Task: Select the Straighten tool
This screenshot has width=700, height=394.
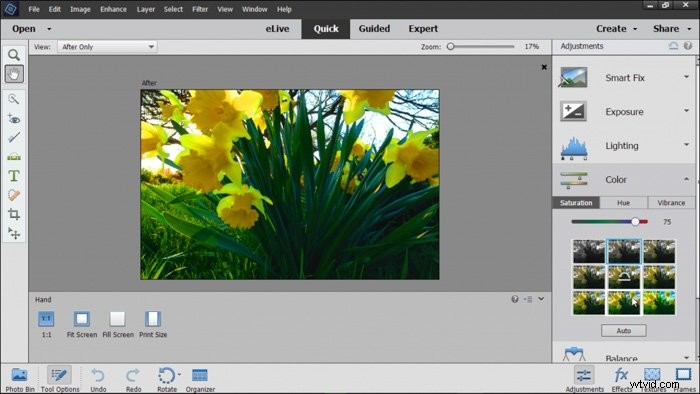Action: [14, 157]
